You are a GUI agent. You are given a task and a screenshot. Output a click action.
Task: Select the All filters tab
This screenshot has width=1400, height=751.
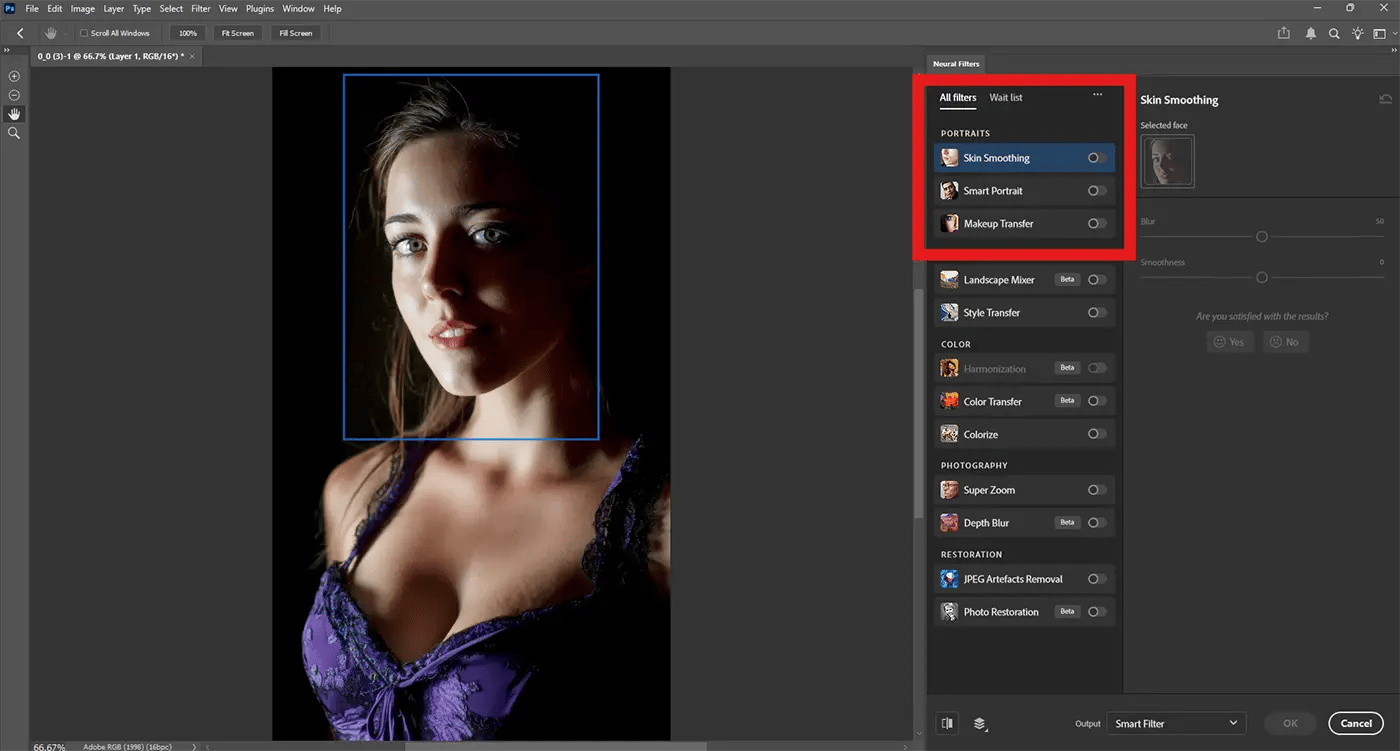pyautogui.click(x=958, y=98)
